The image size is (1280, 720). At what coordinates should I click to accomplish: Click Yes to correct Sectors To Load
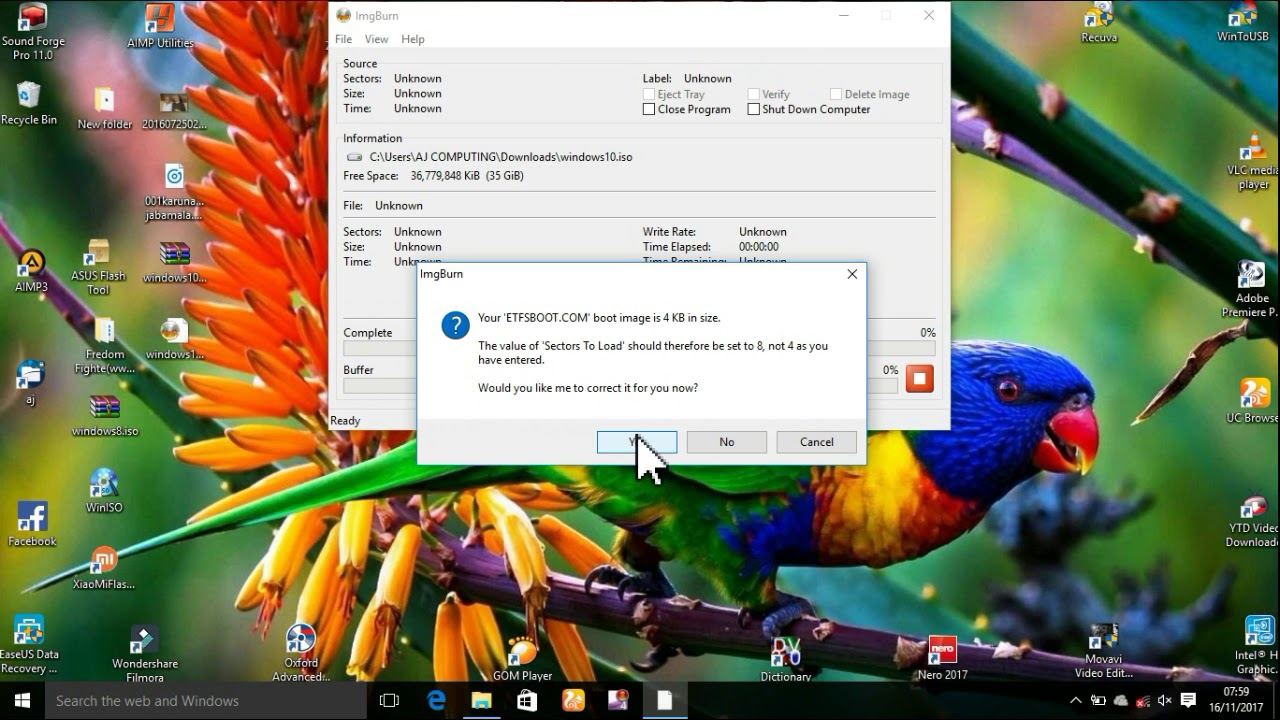637,442
